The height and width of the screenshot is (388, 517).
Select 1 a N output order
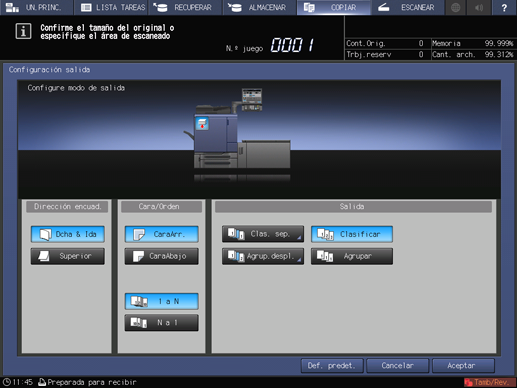[162, 301]
